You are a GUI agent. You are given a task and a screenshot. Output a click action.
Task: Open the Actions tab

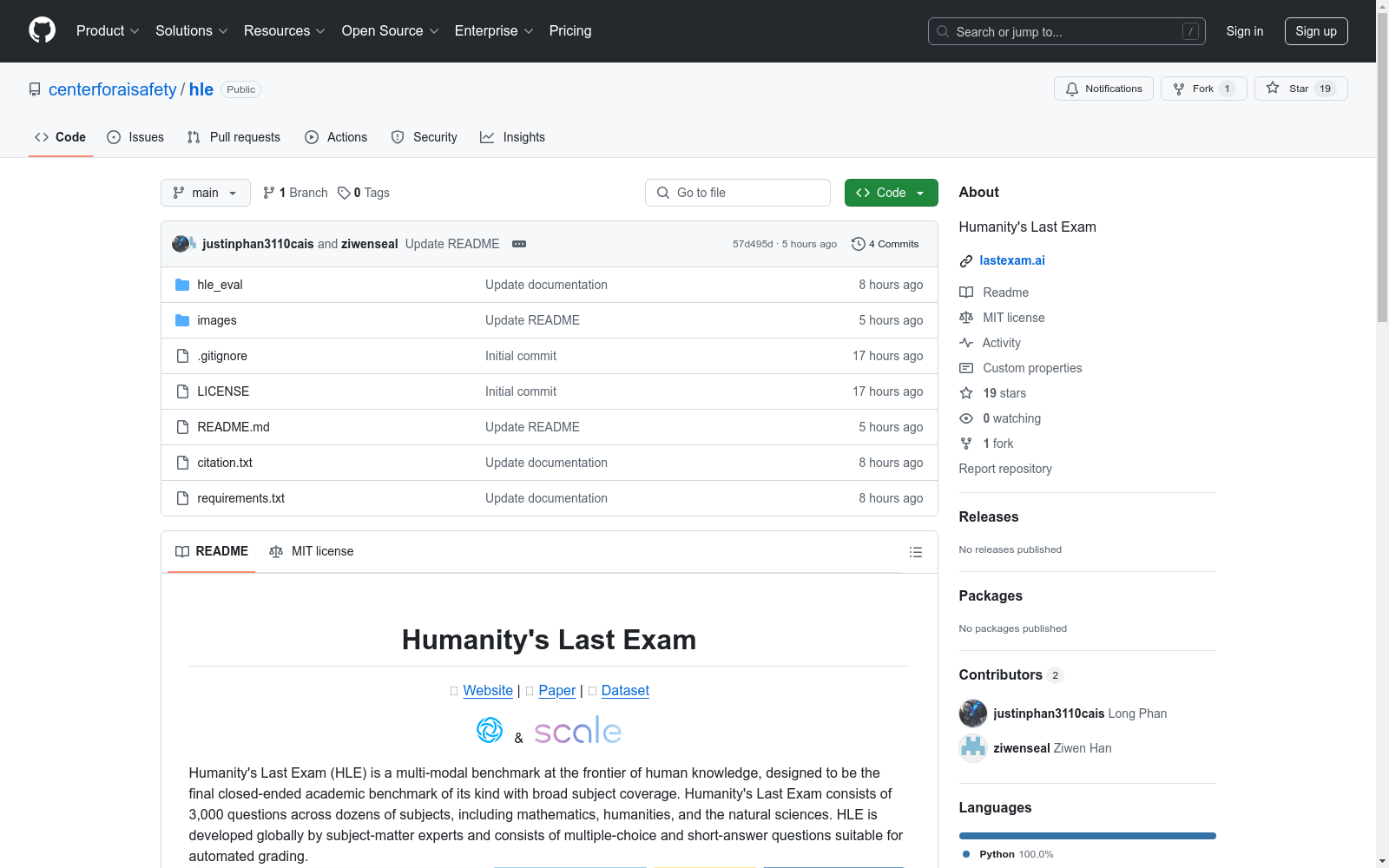pos(336,137)
